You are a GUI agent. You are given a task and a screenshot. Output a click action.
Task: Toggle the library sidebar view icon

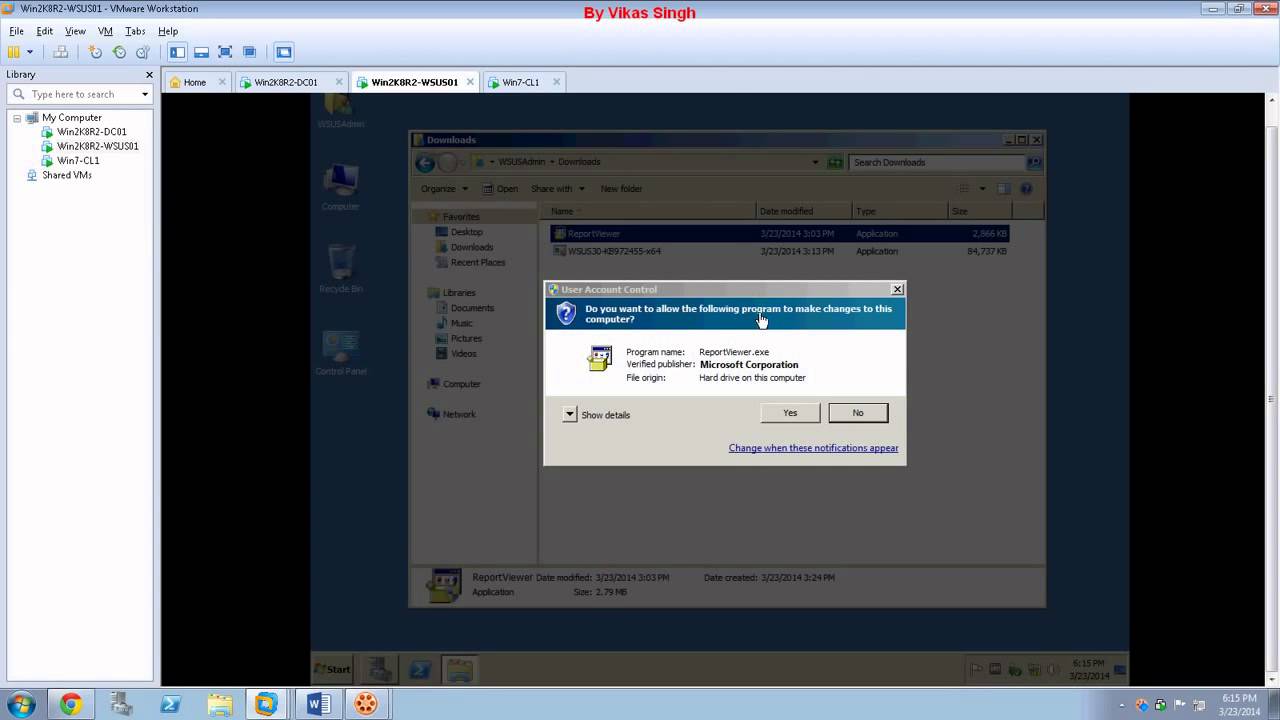tap(178, 52)
